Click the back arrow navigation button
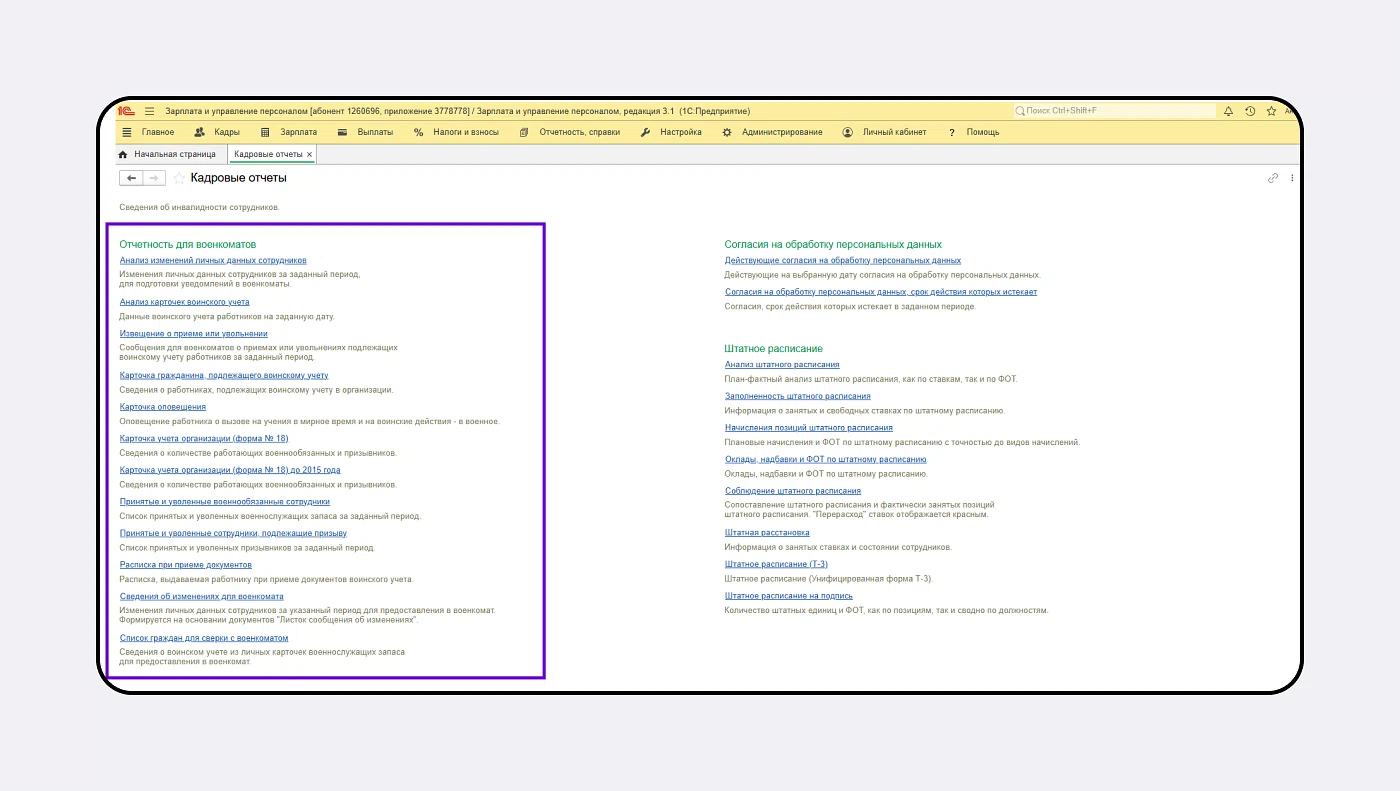This screenshot has width=1400, height=791. pos(131,178)
